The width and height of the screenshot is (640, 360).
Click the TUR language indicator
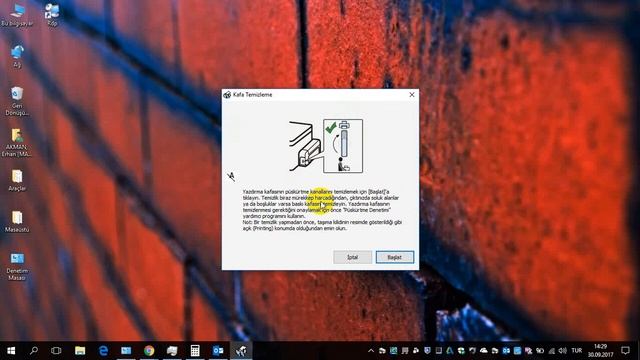pos(577,351)
